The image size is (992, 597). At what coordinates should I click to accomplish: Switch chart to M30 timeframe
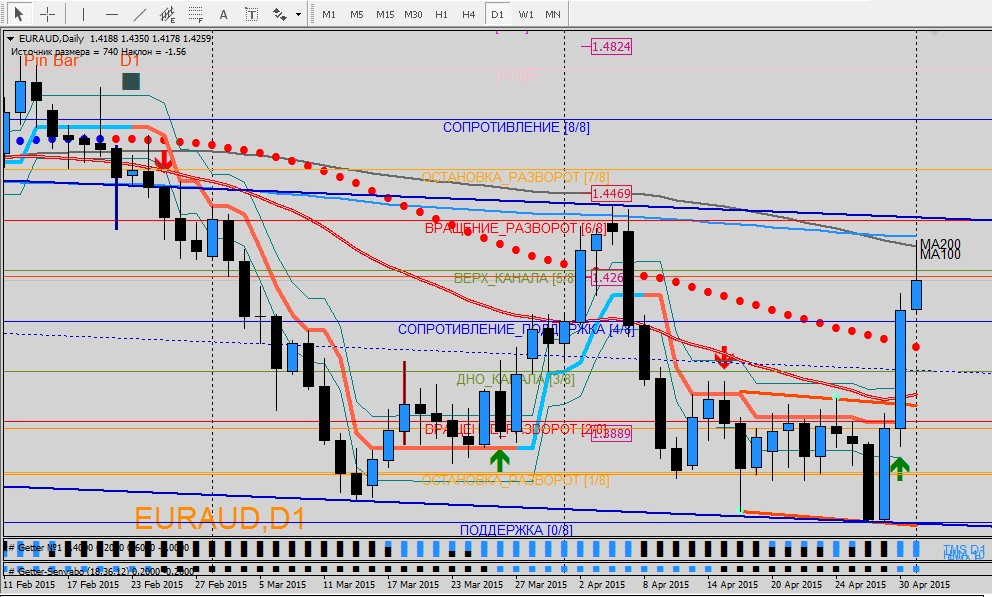413,14
